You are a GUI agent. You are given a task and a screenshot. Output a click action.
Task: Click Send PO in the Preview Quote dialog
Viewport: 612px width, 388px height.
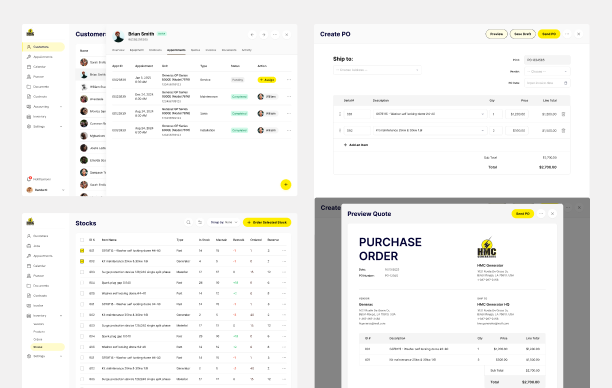point(523,214)
